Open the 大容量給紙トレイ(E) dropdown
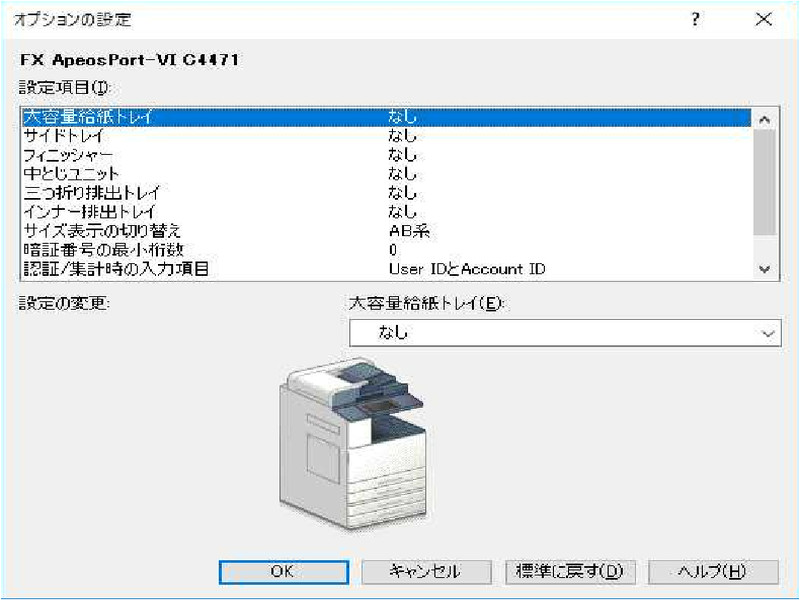Screen dimensions: 800x600 (565, 333)
